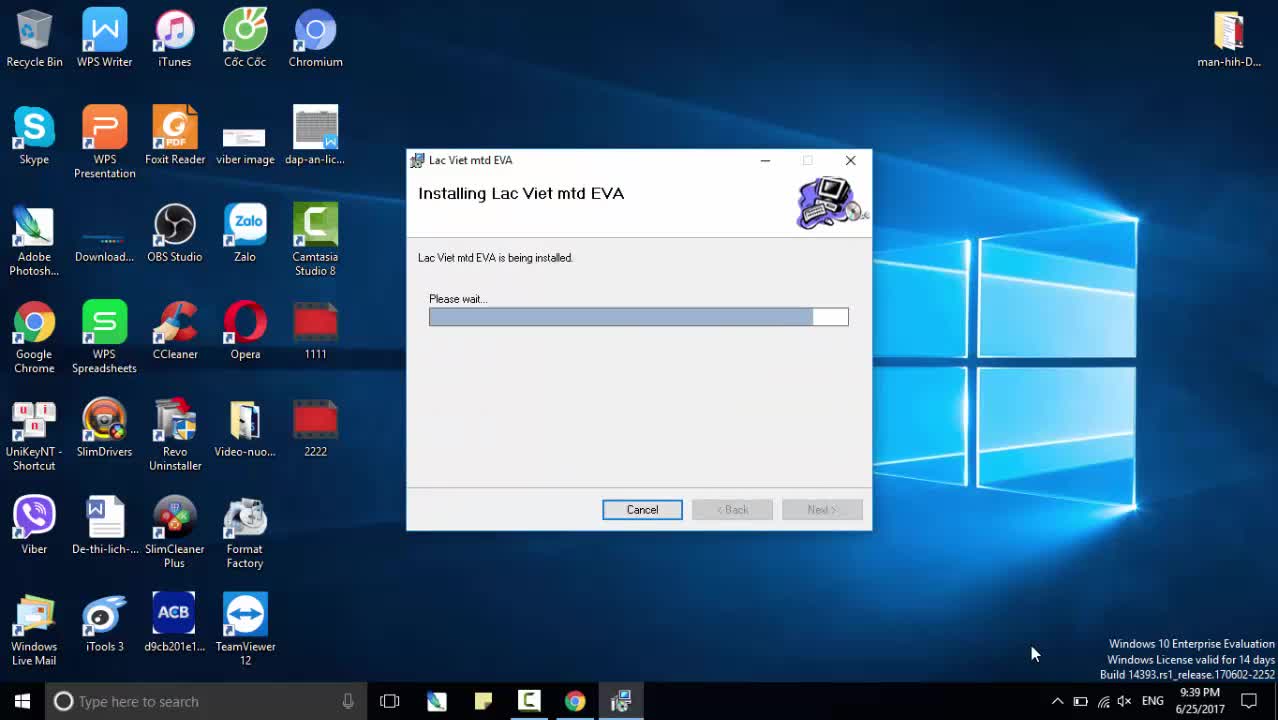Select the 2222 video file
Screen dimensions: 1278x720
pos(315,429)
